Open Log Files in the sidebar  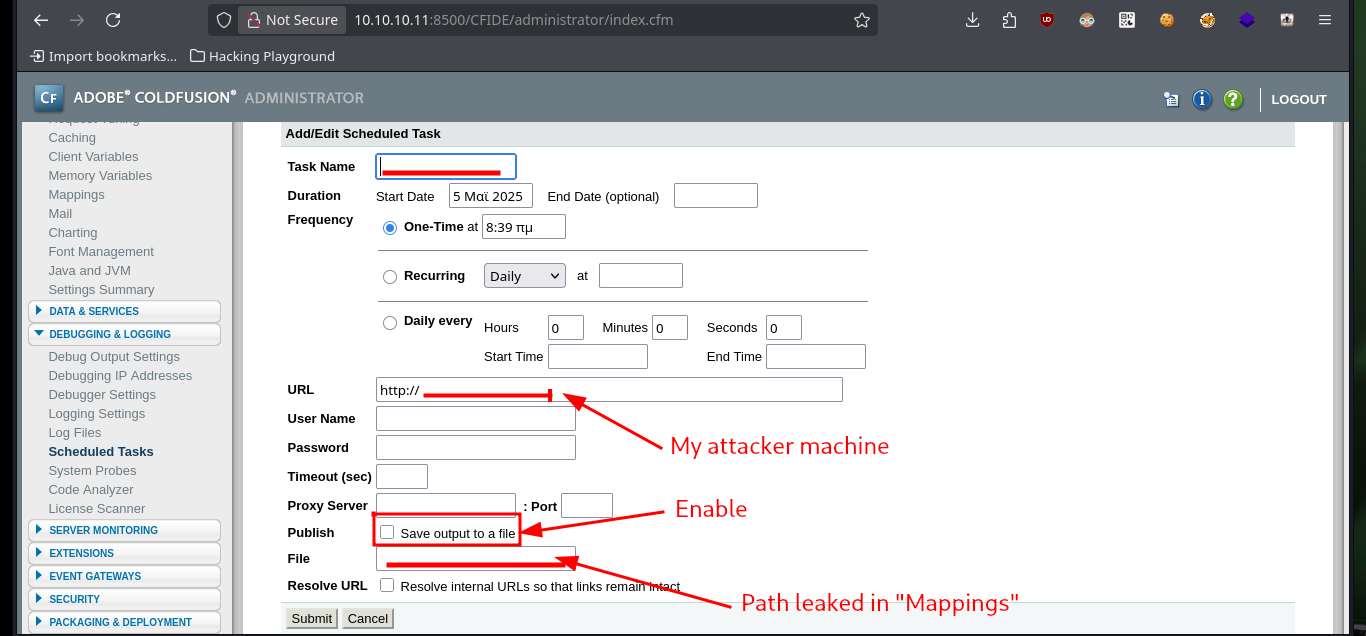(x=75, y=433)
